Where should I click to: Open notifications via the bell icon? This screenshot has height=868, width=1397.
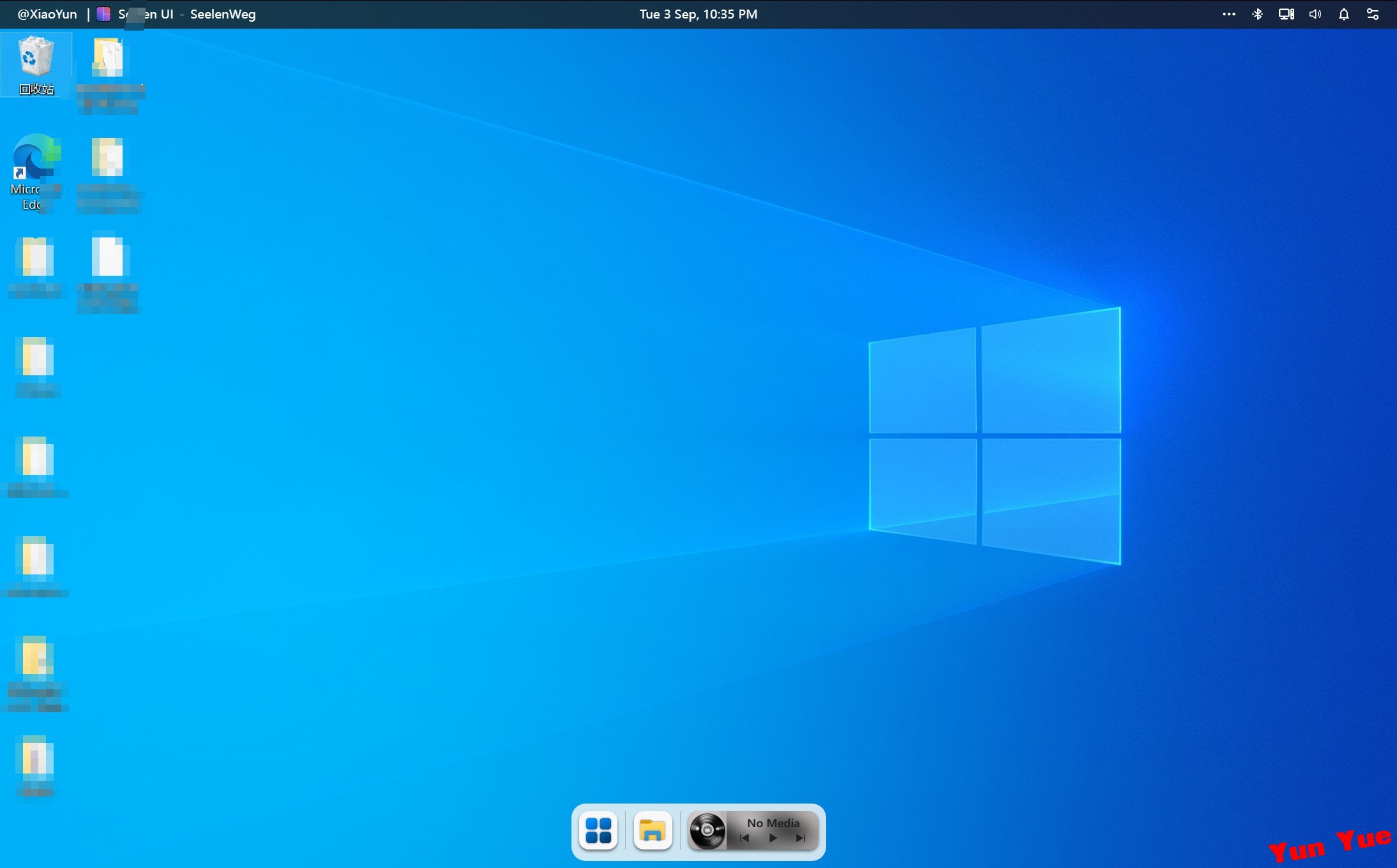pyautogui.click(x=1344, y=14)
